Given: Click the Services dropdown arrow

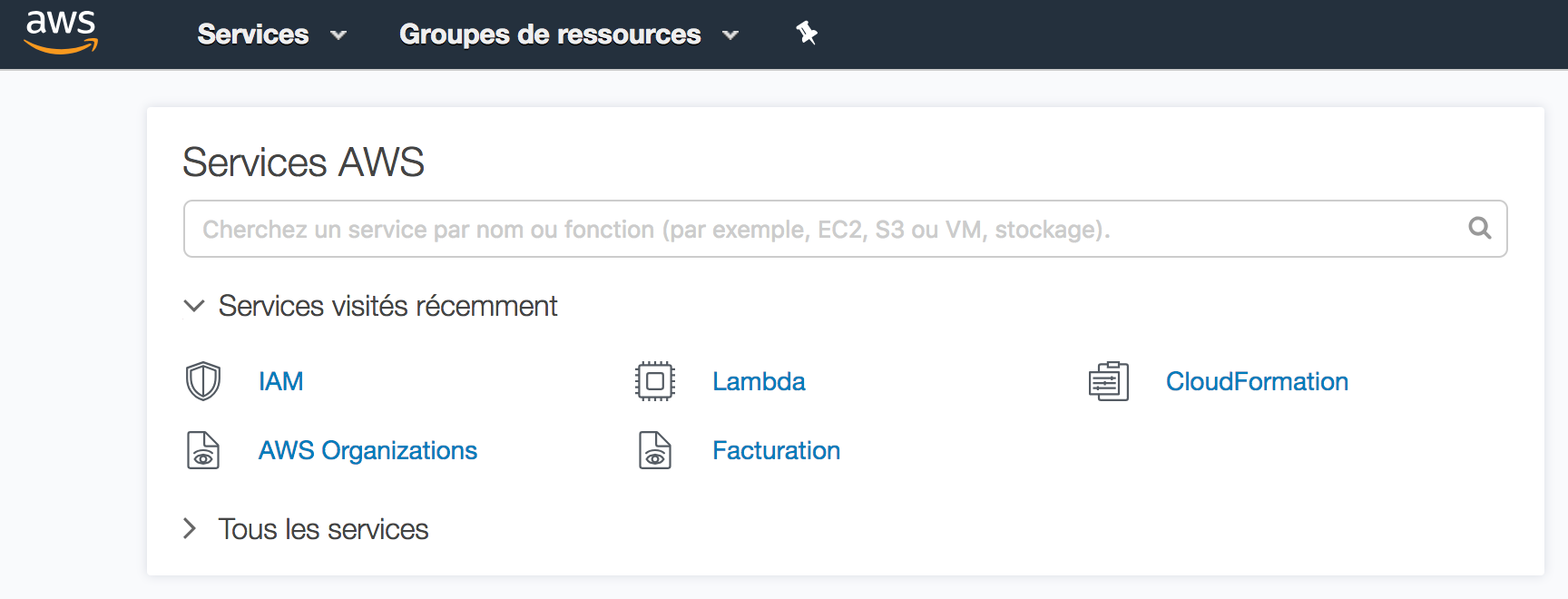Looking at the screenshot, I should click(x=338, y=35).
